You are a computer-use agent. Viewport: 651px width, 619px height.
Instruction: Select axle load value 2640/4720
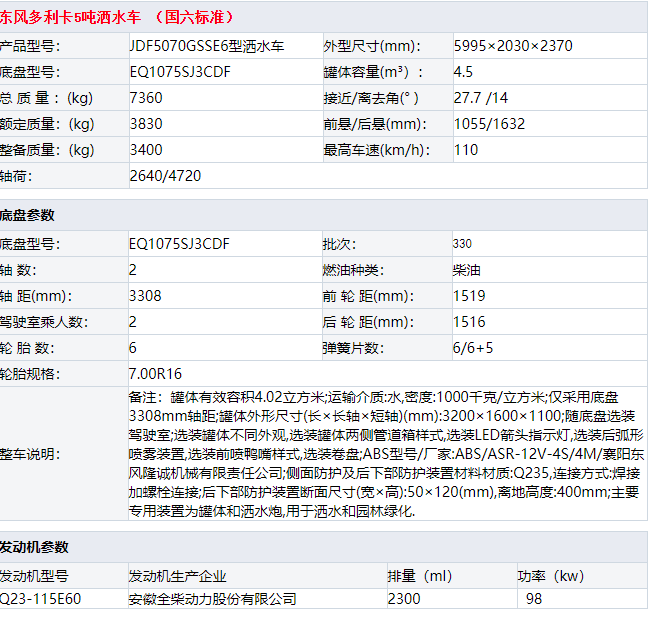(165, 176)
